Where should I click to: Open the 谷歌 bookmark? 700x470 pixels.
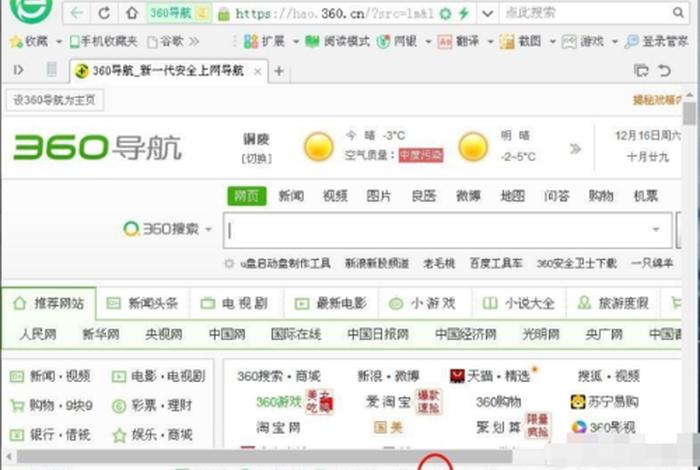(x=166, y=42)
